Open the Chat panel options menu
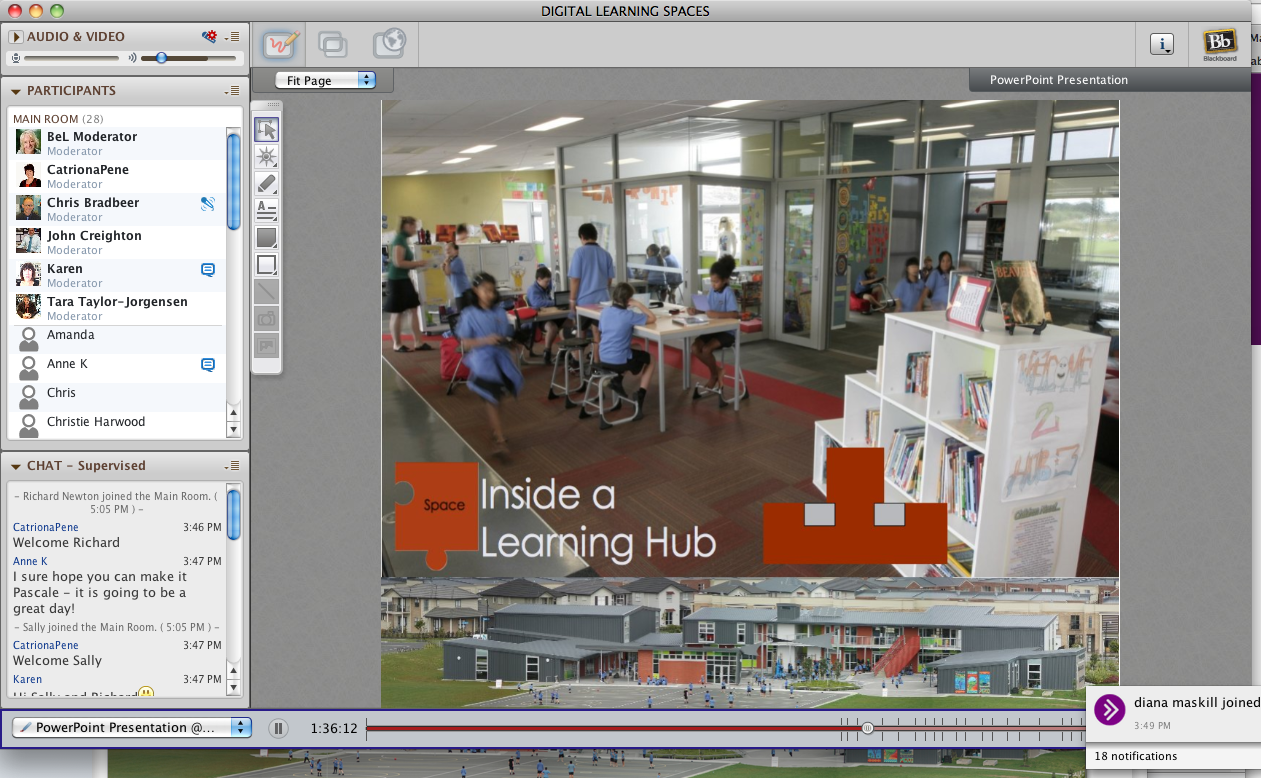This screenshot has height=778, width=1261. click(233, 465)
